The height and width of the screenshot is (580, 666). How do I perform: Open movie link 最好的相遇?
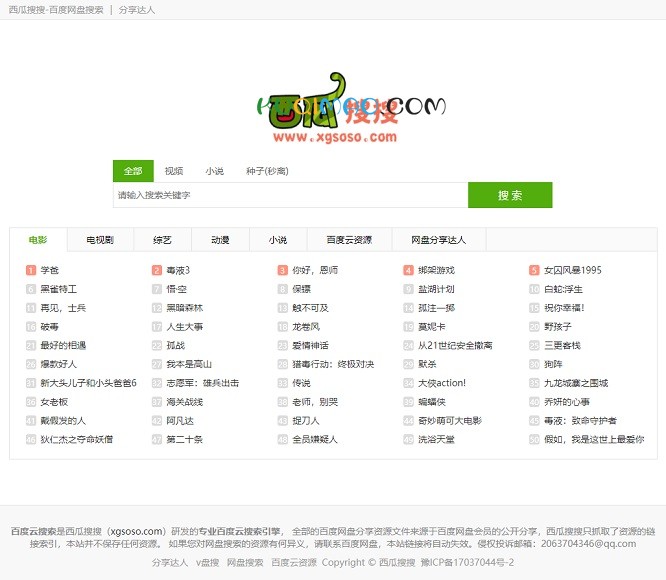(x=63, y=346)
